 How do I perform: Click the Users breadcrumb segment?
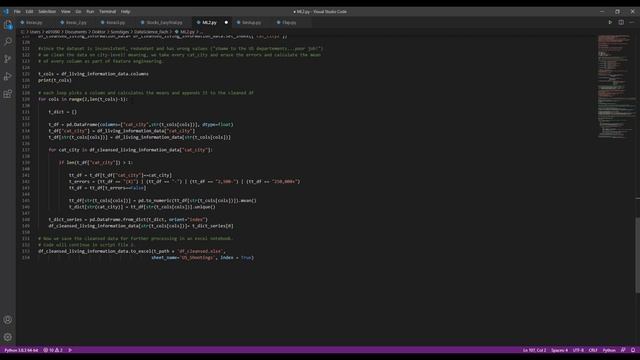pyautogui.click(x=35, y=31)
